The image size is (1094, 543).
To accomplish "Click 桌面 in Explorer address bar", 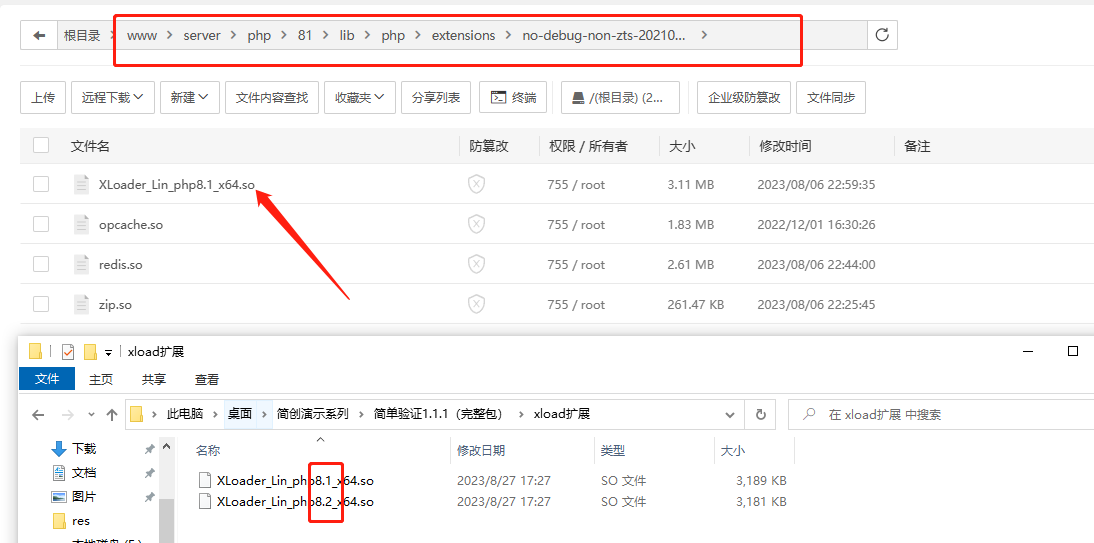I will click(240, 415).
